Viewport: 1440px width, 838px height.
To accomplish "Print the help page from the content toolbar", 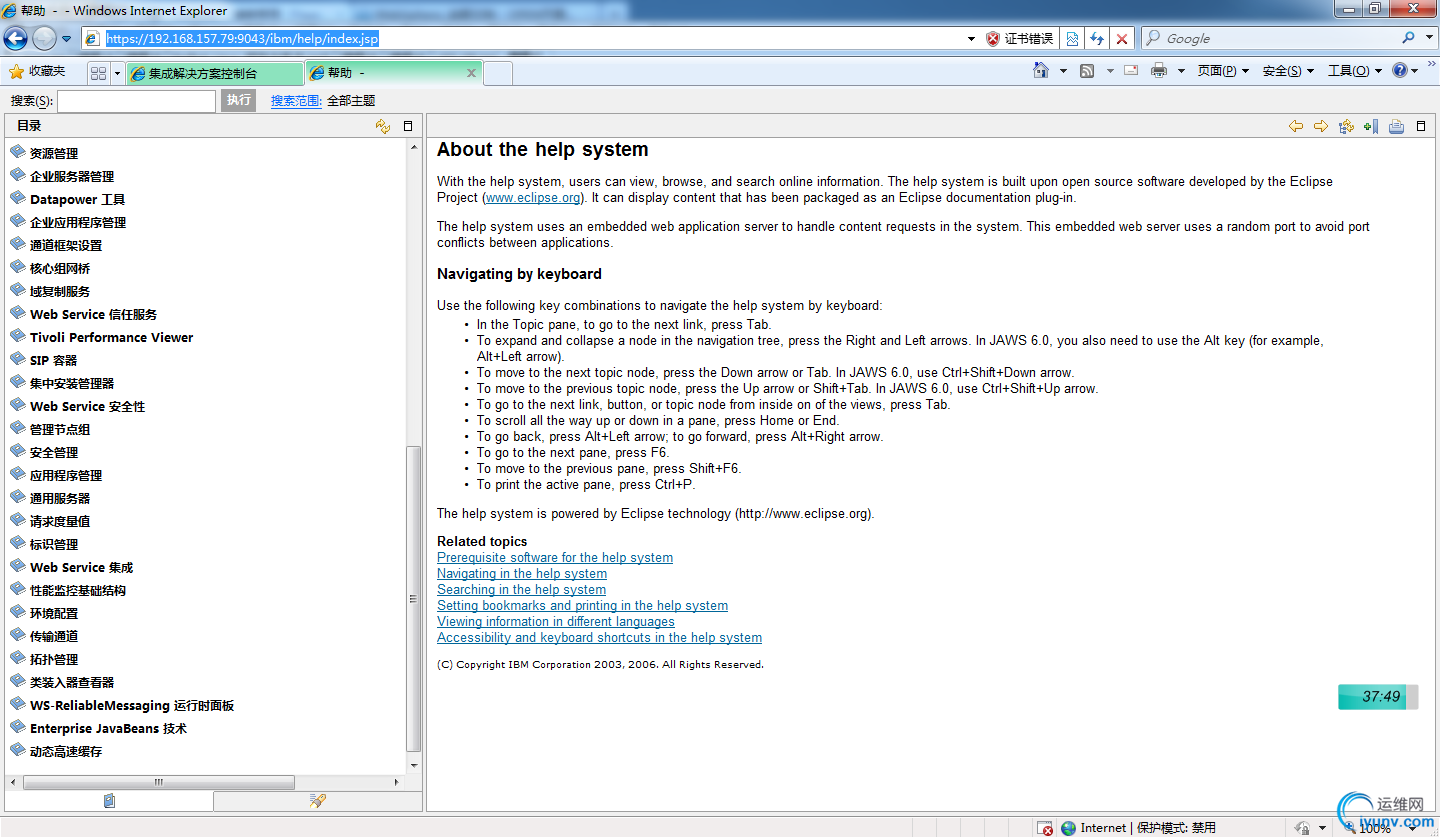I will 1396,126.
